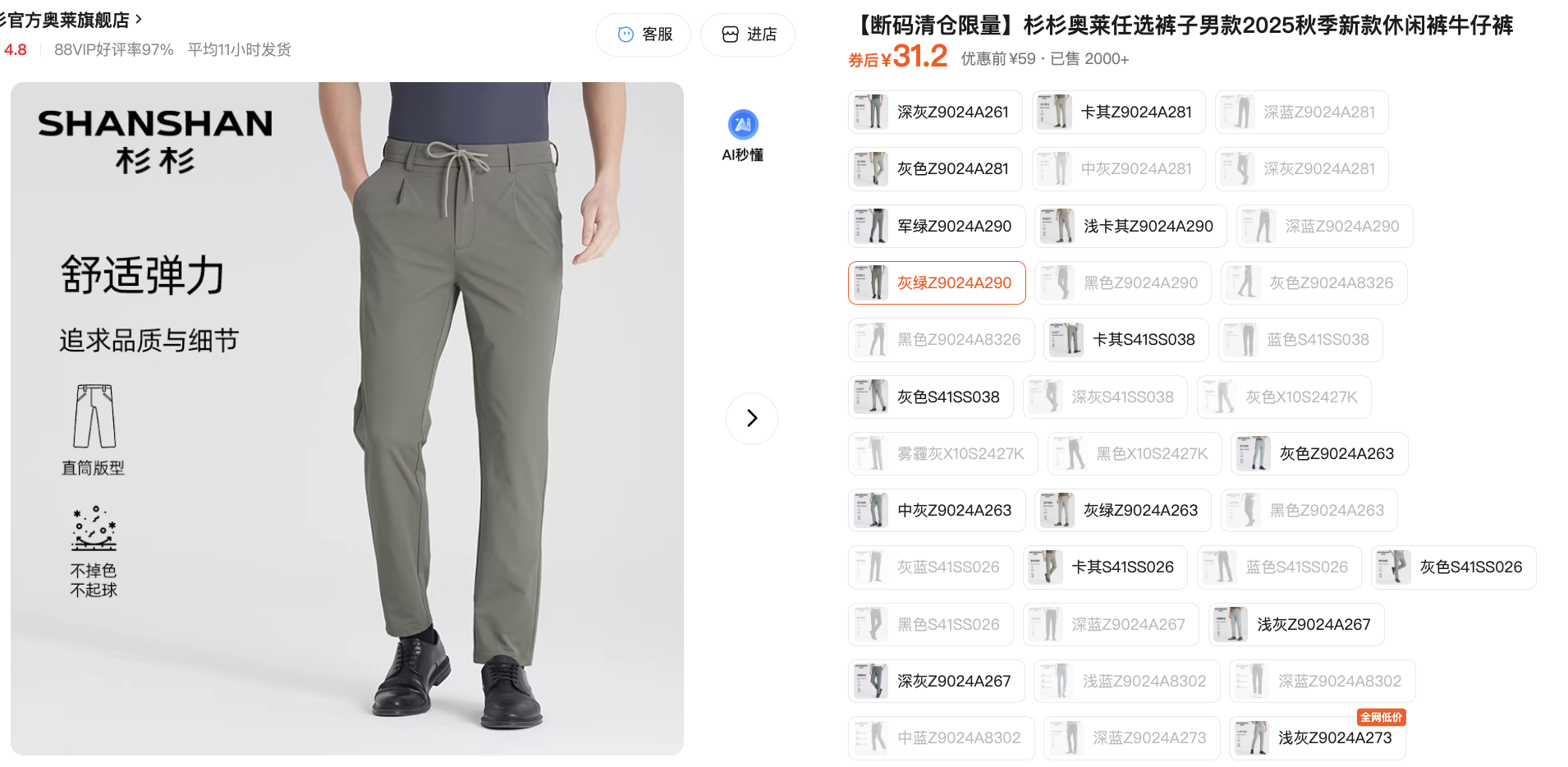Click thumbnail icon of 卡其S41SS038 option
The image size is (1568, 767).
tap(1066, 340)
